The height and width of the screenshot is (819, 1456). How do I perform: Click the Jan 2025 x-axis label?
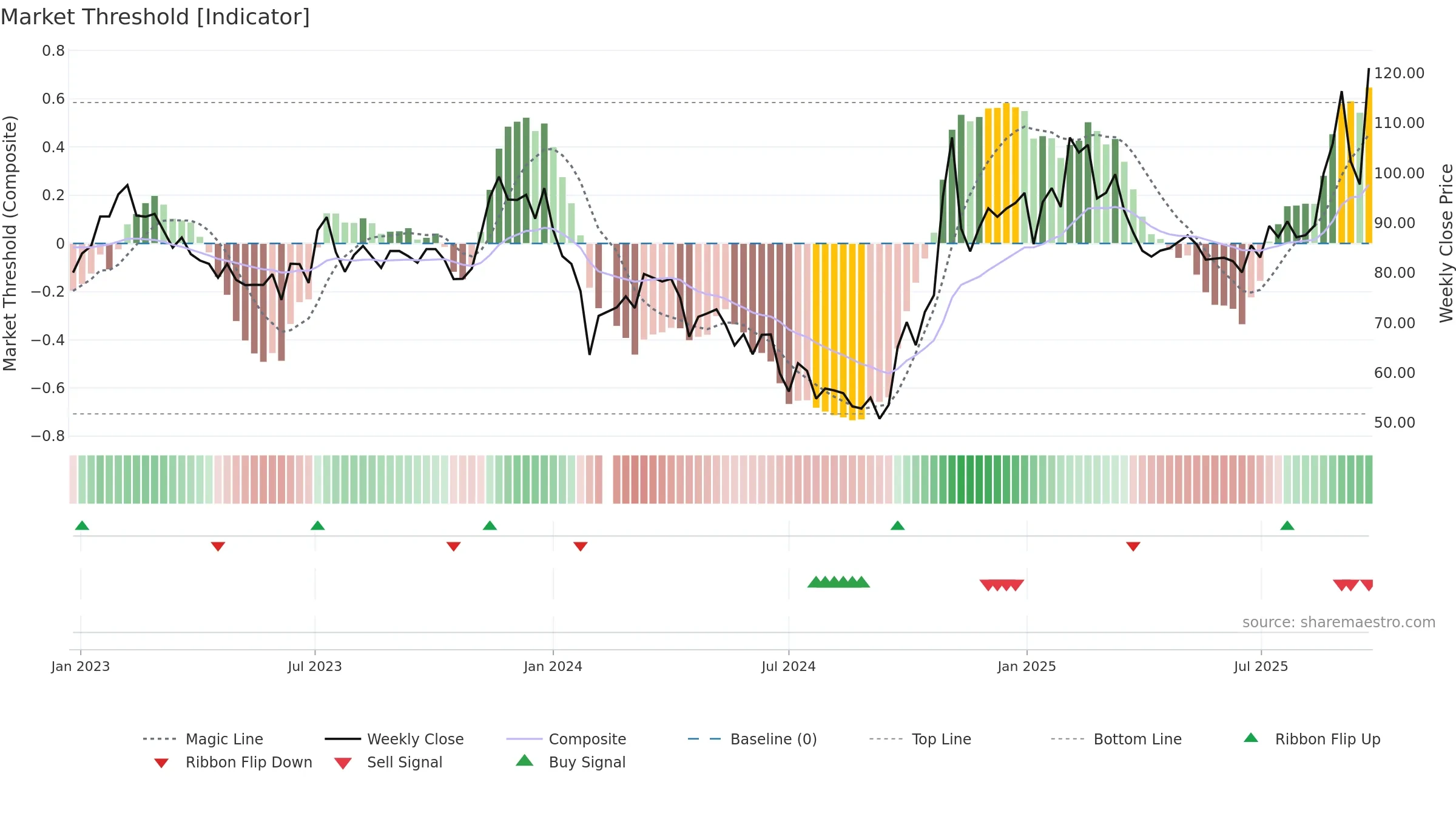pyautogui.click(x=1026, y=666)
